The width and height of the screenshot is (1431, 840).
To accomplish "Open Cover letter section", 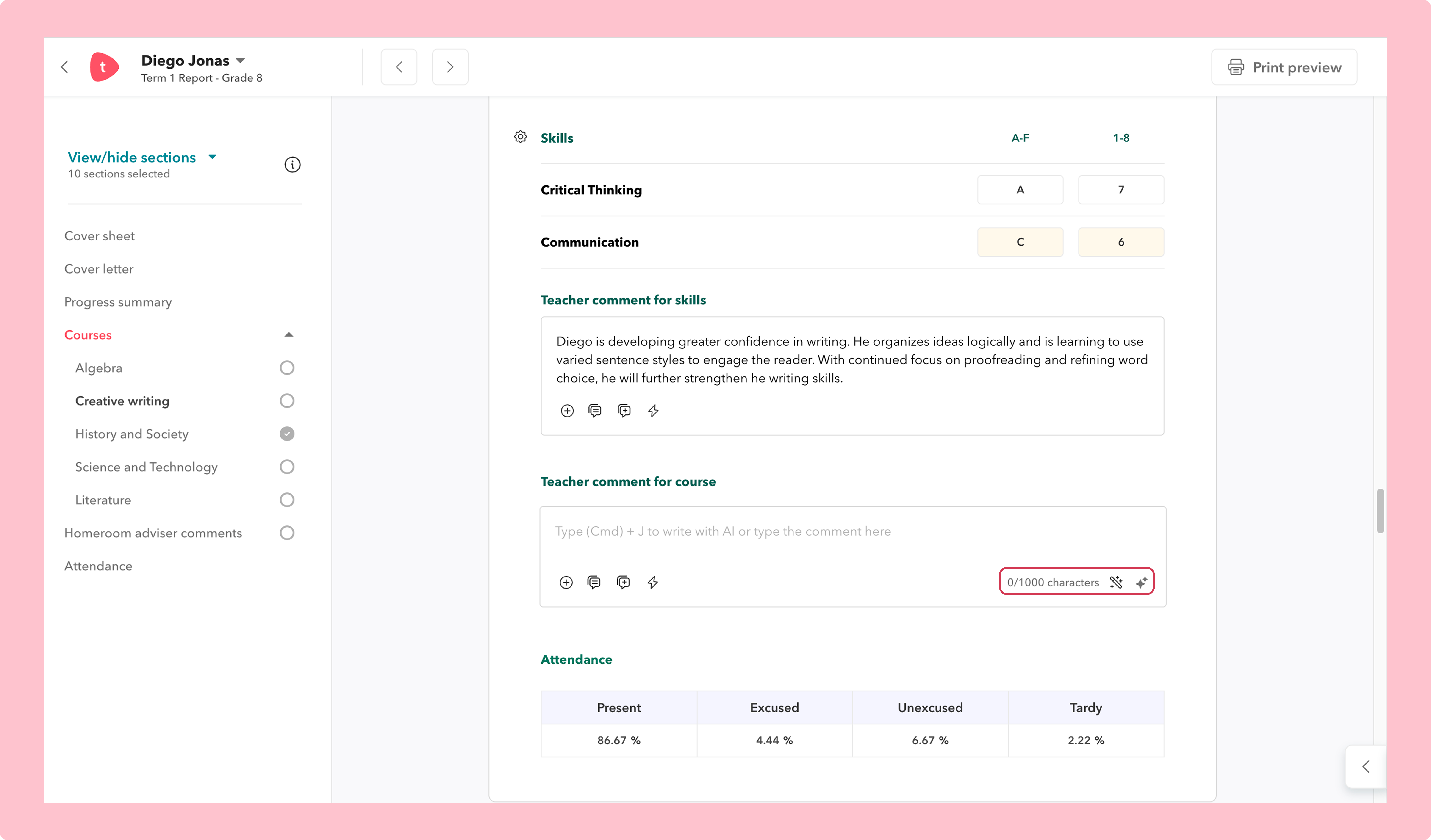I will click(x=99, y=269).
